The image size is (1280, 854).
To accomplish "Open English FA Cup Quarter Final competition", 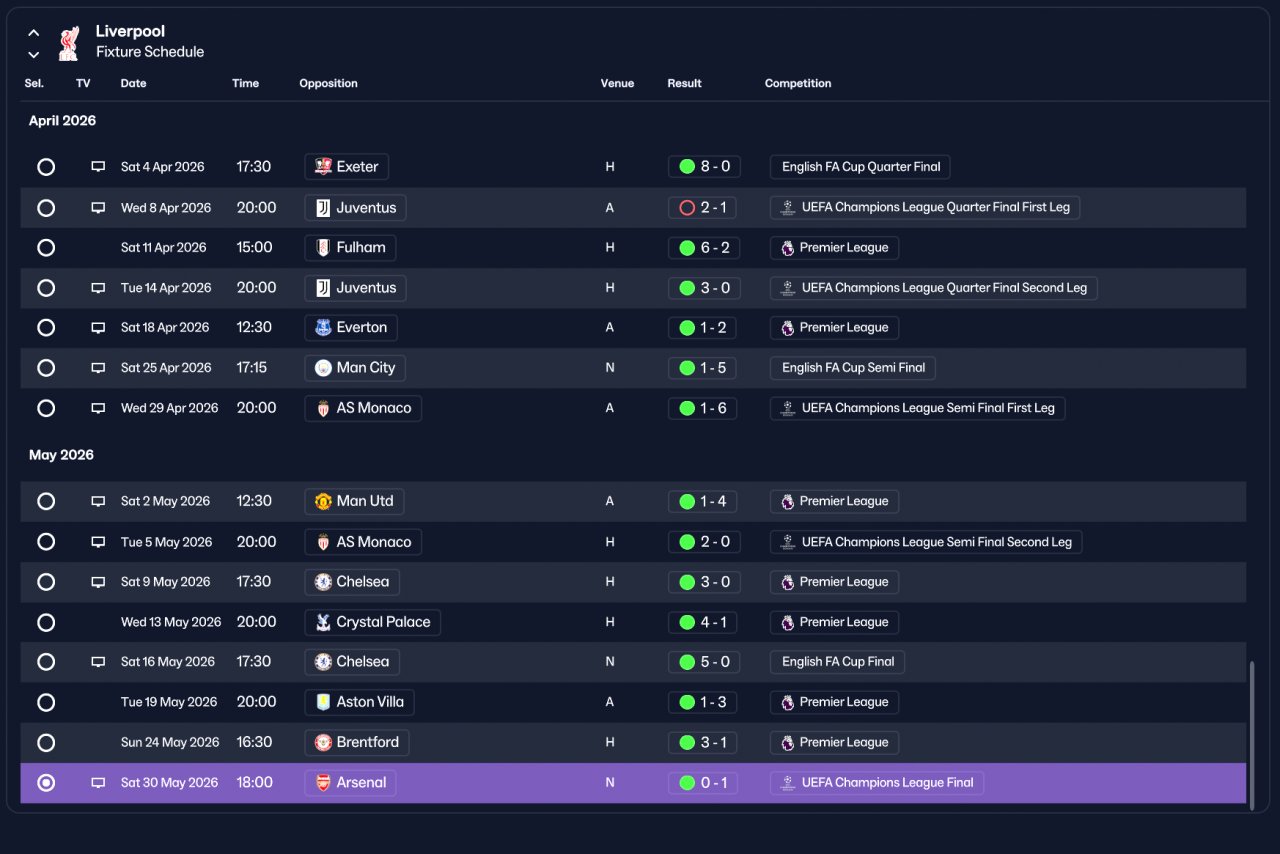I will point(860,167).
